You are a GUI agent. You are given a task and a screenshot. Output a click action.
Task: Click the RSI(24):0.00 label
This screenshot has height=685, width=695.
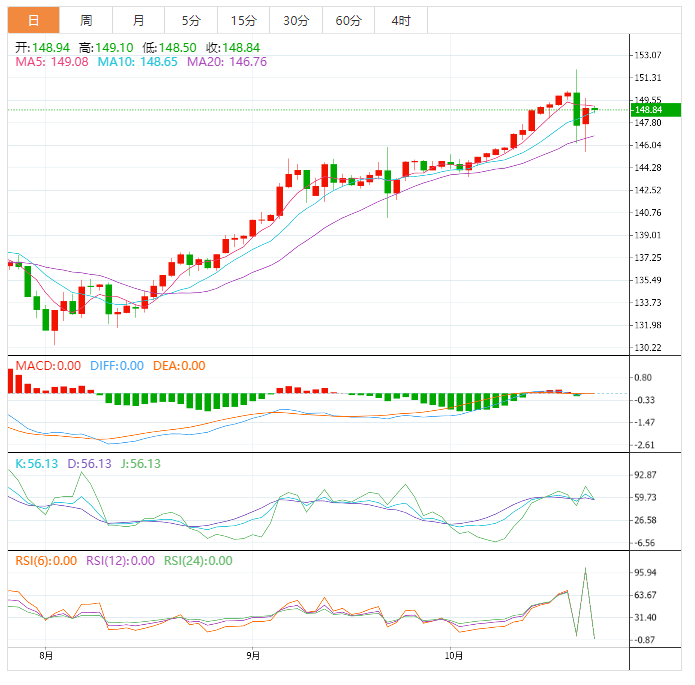pos(198,561)
